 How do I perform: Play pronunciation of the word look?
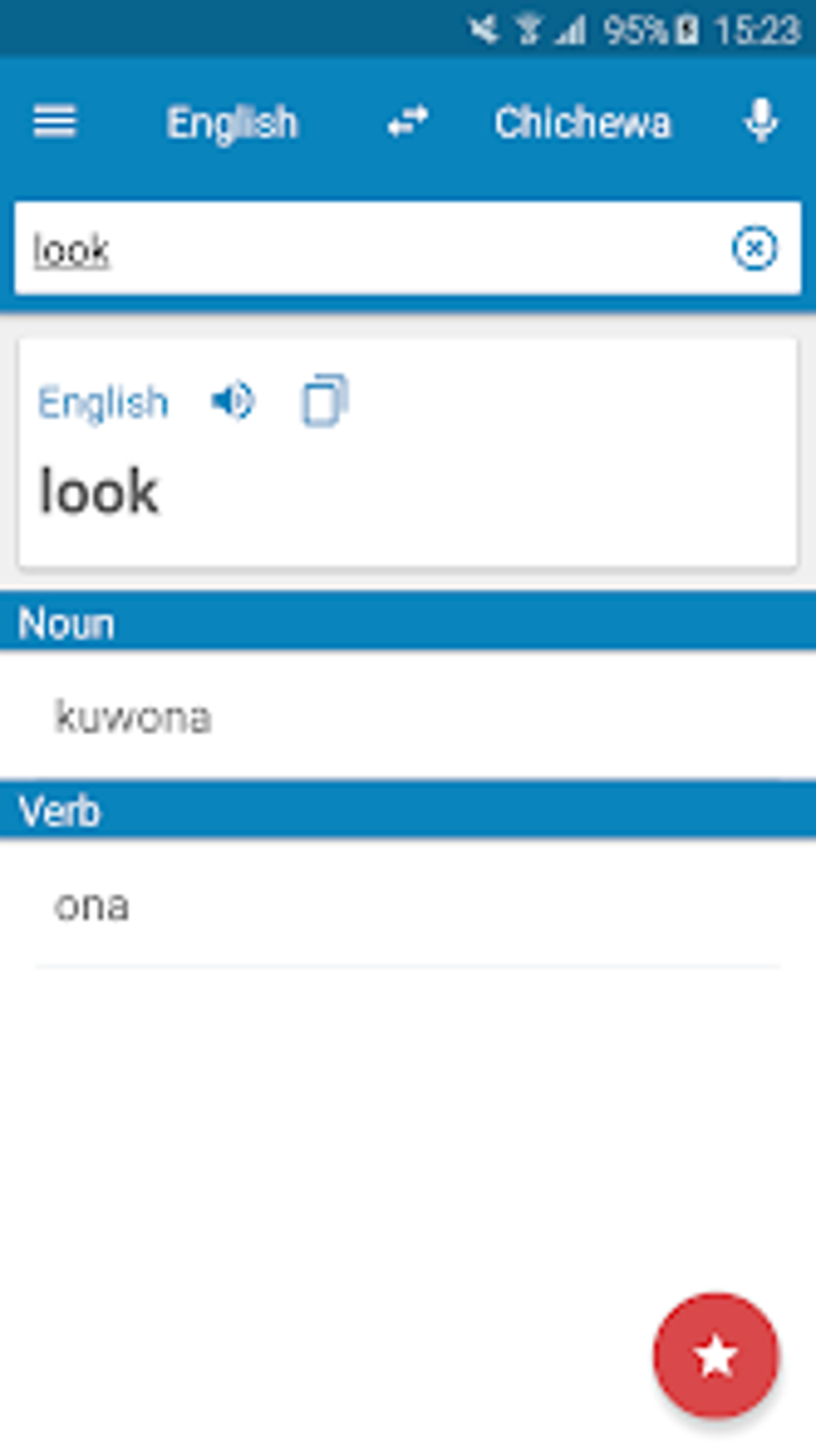tap(233, 401)
